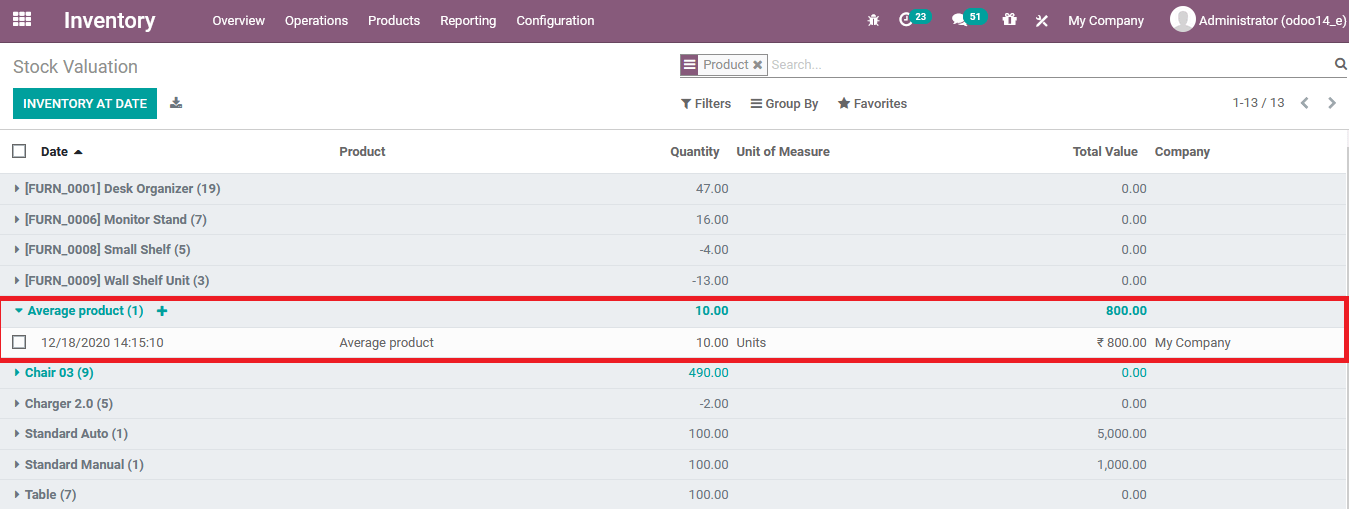Click the '47.00' quantity of Desk Organizer
Screen dimensions: 1349x509
tap(711, 188)
